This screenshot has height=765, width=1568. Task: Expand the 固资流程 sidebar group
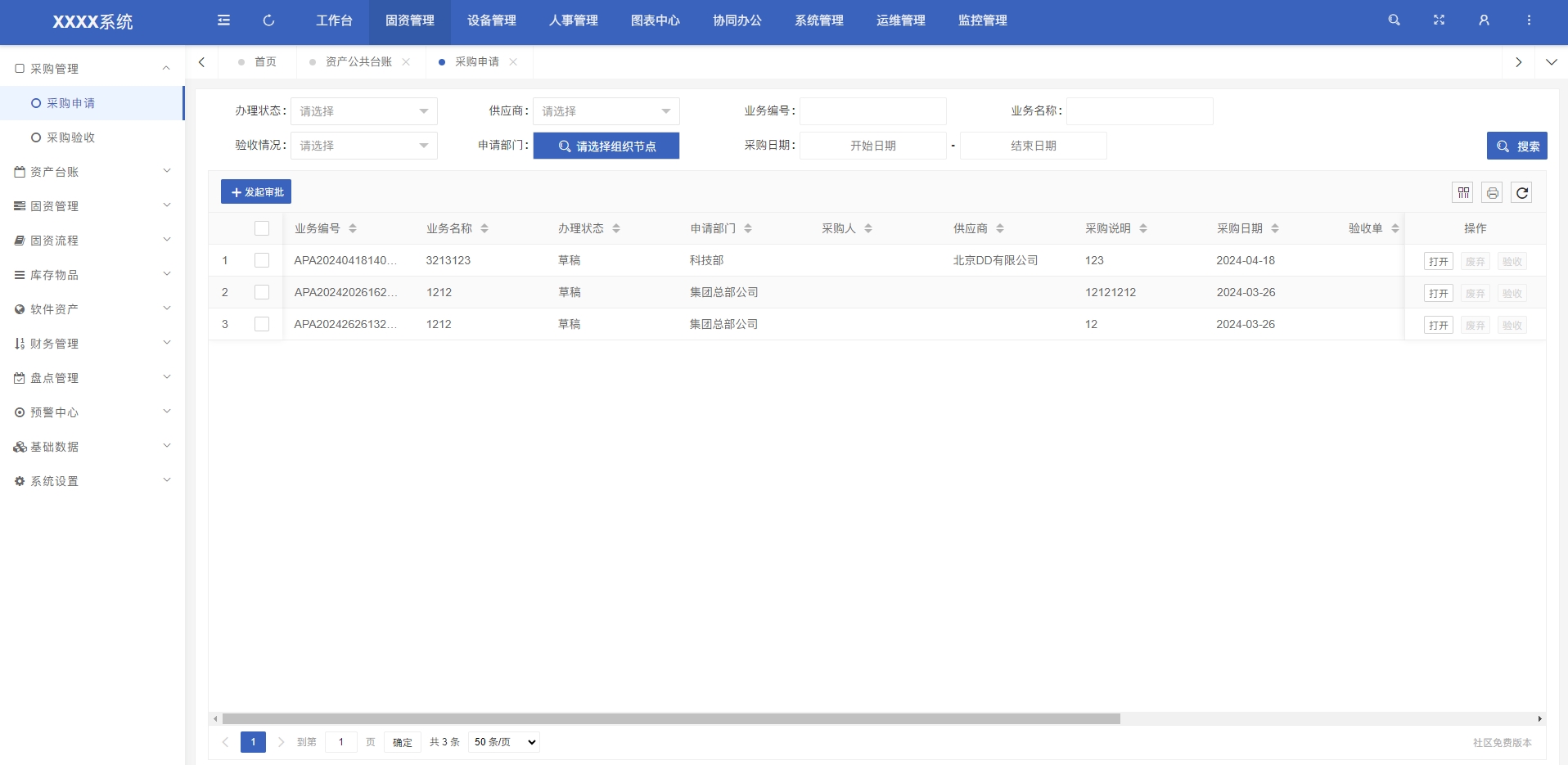click(x=92, y=241)
